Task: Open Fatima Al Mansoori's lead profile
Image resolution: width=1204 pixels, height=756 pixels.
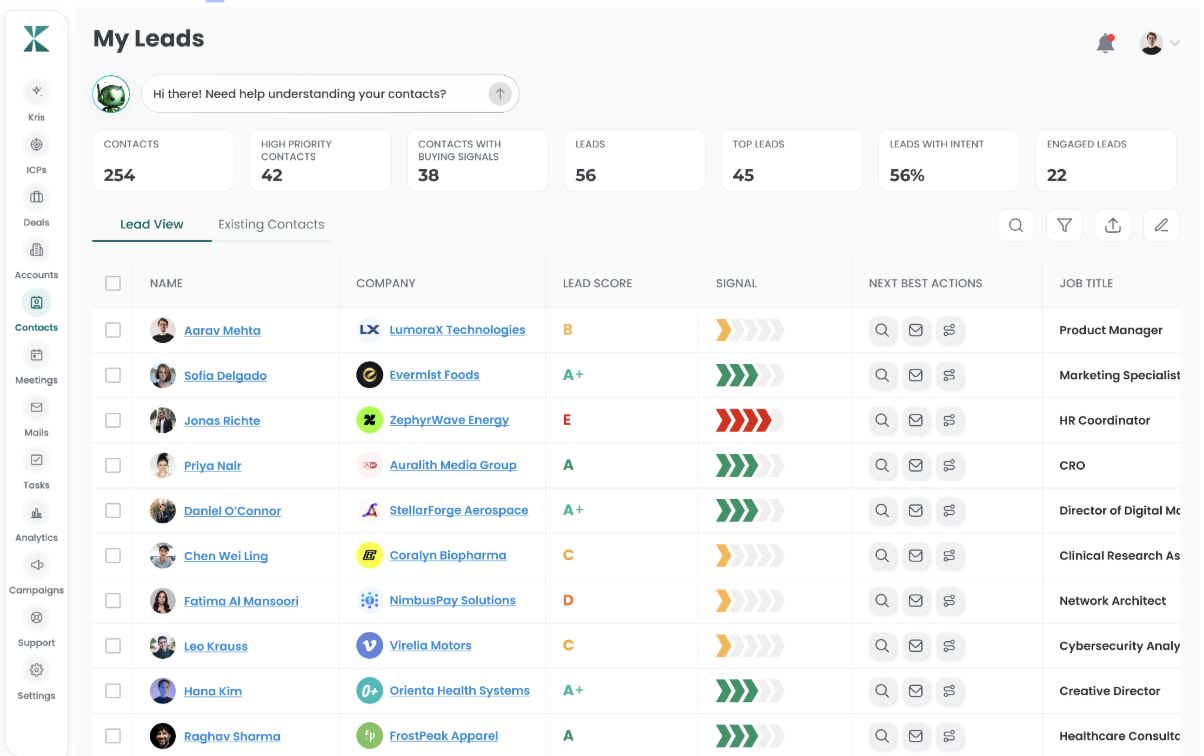Action: [x=241, y=601]
